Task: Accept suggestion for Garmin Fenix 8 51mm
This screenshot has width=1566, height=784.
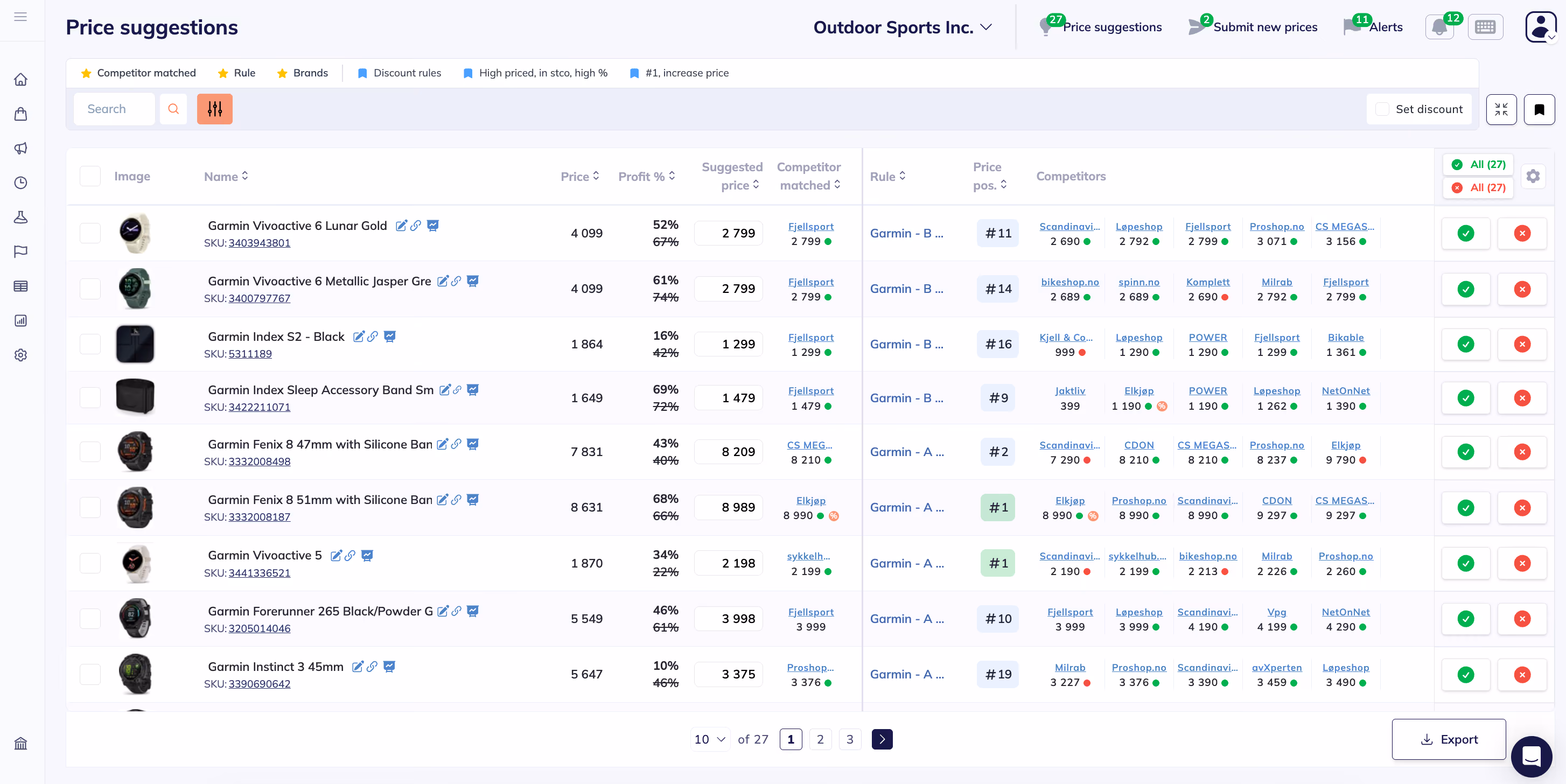Action: [x=1466, y=507]
